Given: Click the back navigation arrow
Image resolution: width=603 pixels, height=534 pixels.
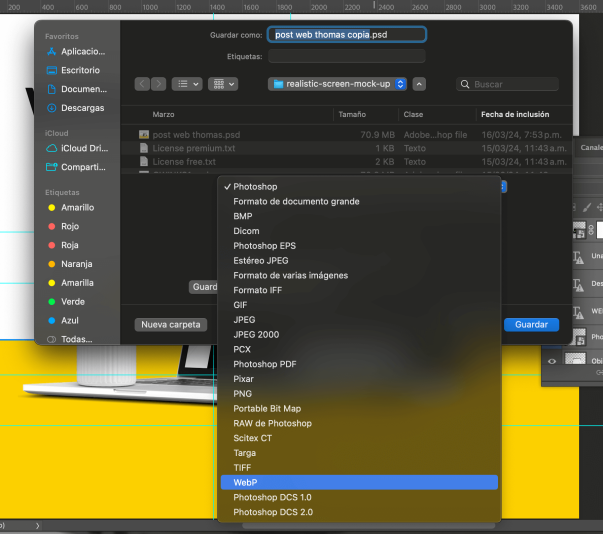Looking at the screenshot, I should point(142,84).
